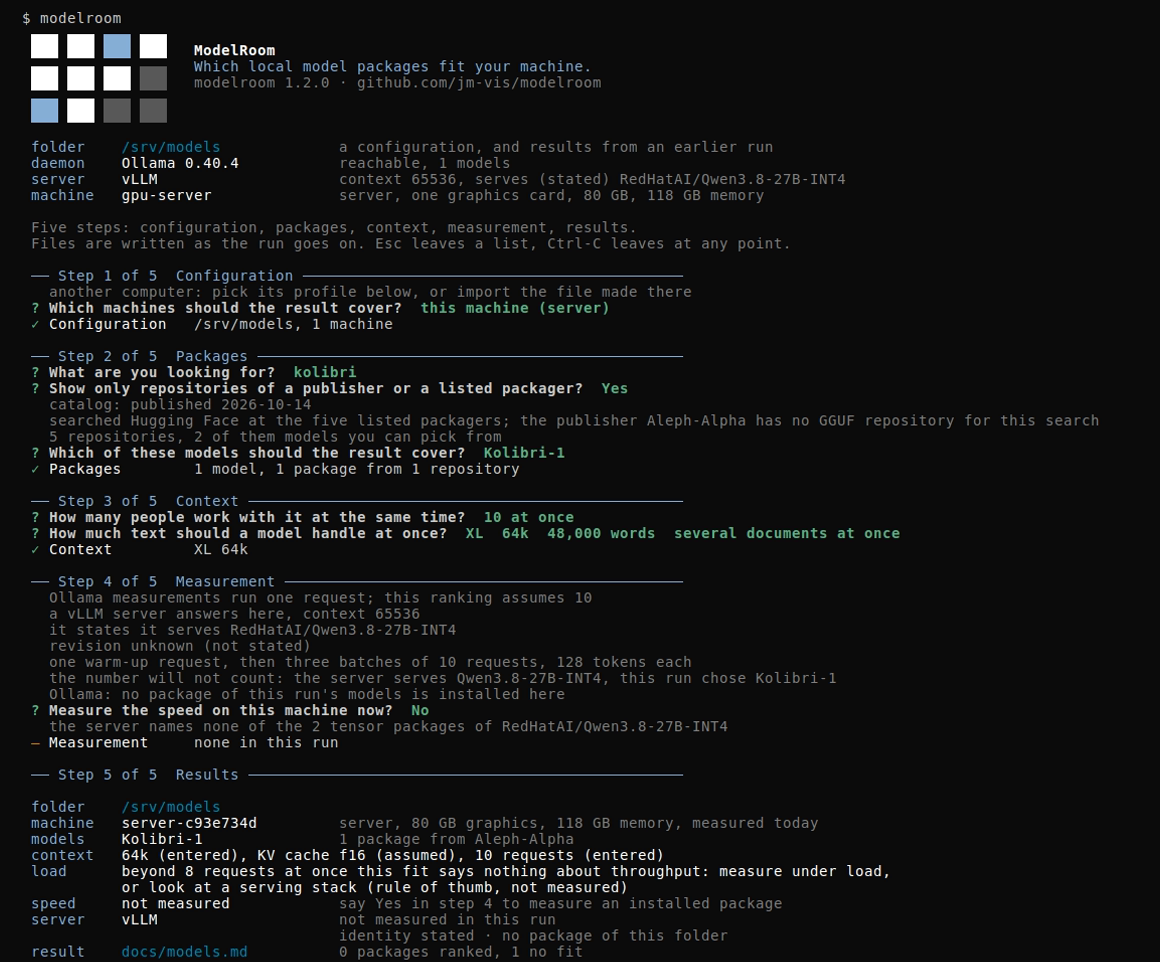This screenshot has width=1160, height=962.
Task: Click the "No" answer for measuring speed
Action: pos(420,710)
